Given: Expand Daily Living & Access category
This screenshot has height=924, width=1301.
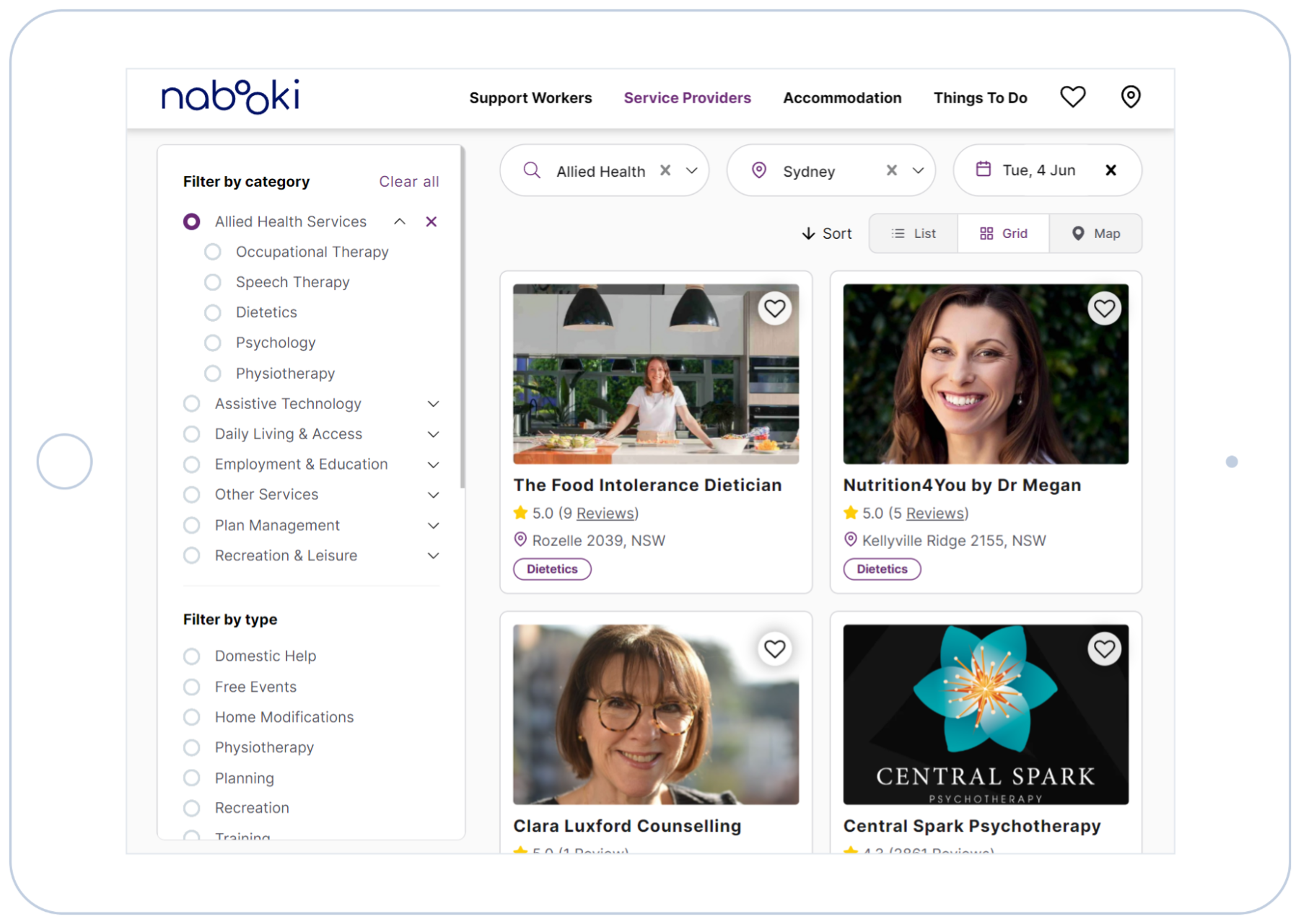Looking at the screenshot, I should tap(433, 434).
